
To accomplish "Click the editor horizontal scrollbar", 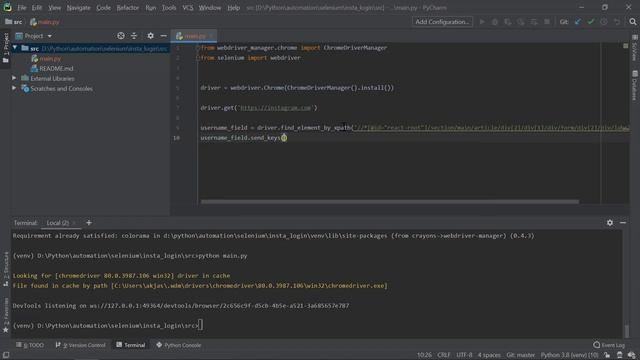I will [389, 202].
